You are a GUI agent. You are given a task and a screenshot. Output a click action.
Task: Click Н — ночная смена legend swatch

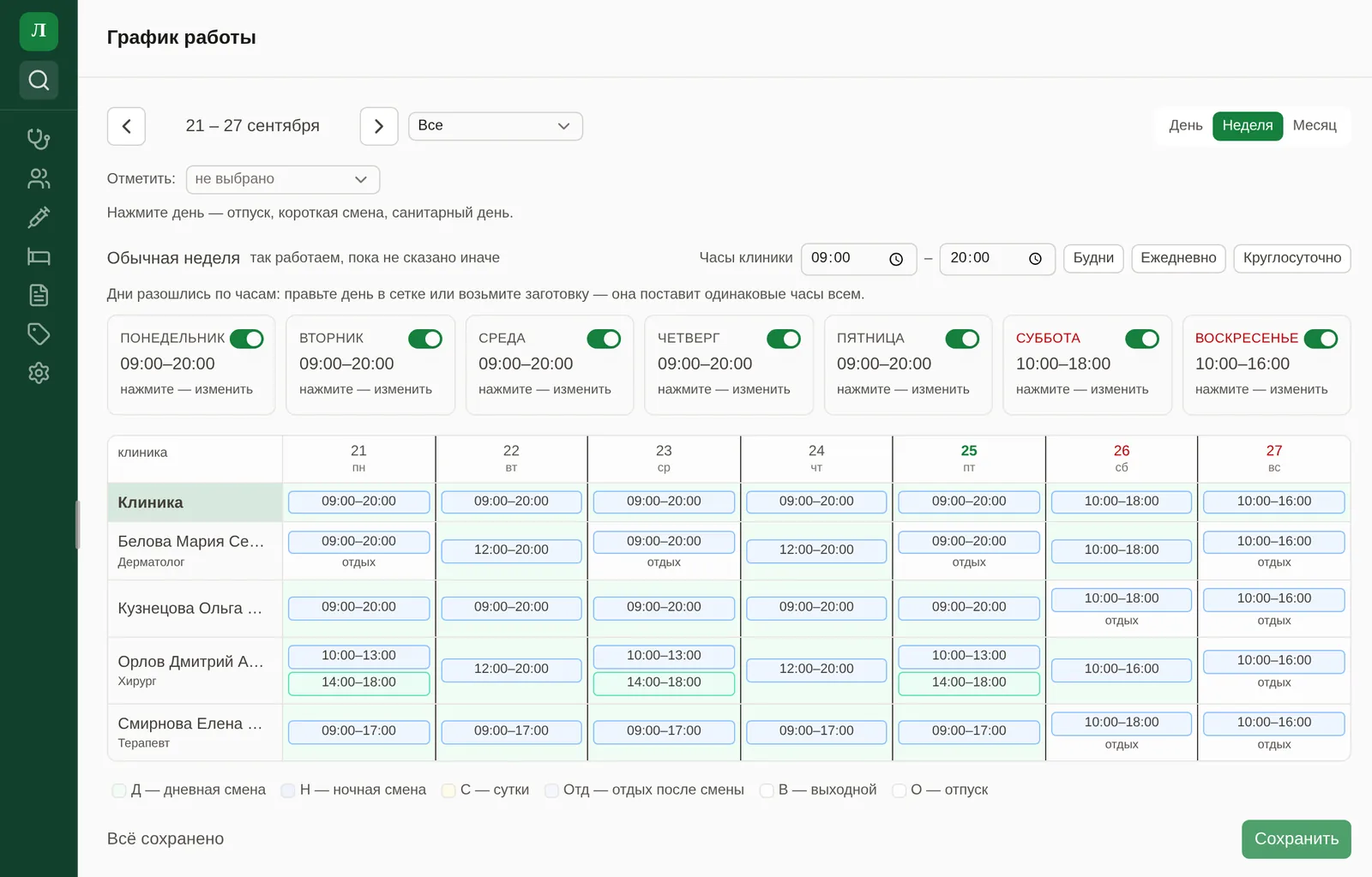(288, 790)
